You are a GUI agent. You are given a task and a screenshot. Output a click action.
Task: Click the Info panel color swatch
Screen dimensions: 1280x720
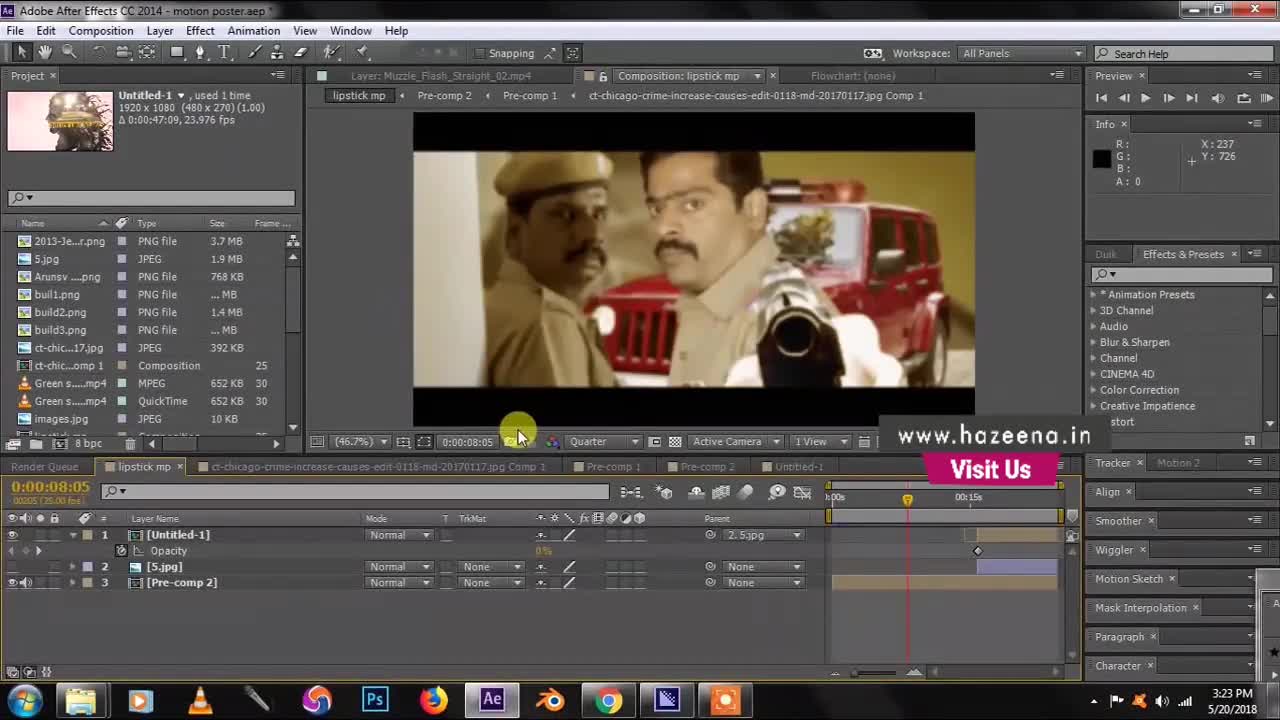[x=1102, y=158]
